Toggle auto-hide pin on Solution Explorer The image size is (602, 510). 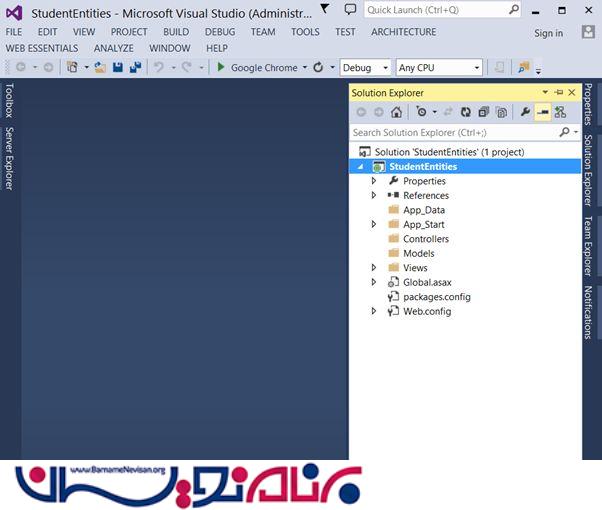pyautogui.click(x=558, y=92)
